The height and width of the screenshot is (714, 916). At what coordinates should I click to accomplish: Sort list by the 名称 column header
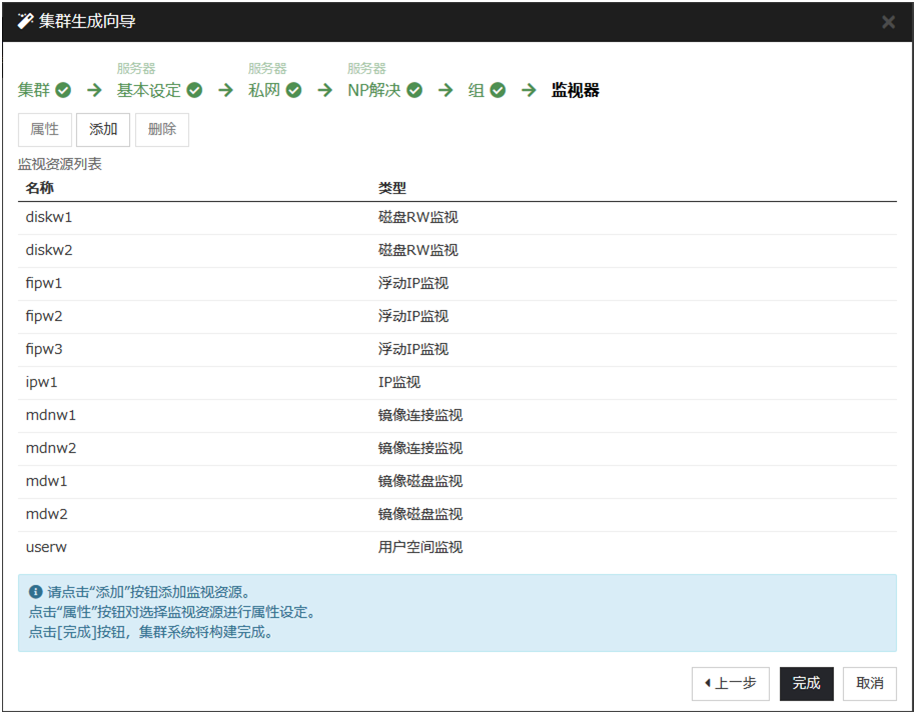tap(40, 188)
